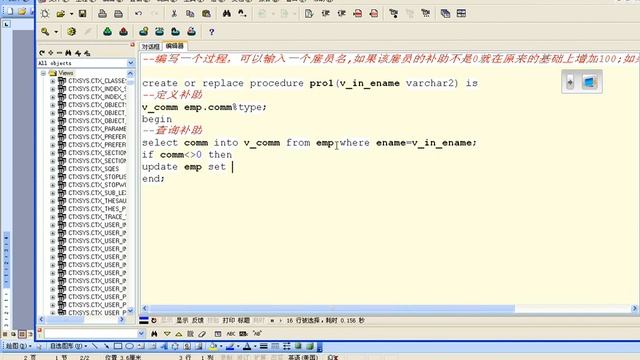Image resolution: width=640 pixels, height=360 pixels.
Task: Click the Copy icon
Action: point(190,14)
